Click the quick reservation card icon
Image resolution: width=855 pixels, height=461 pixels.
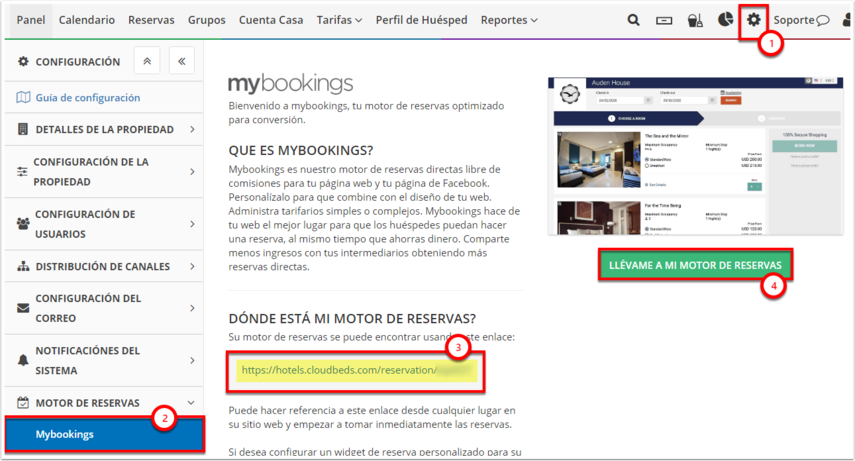(664, 21)
